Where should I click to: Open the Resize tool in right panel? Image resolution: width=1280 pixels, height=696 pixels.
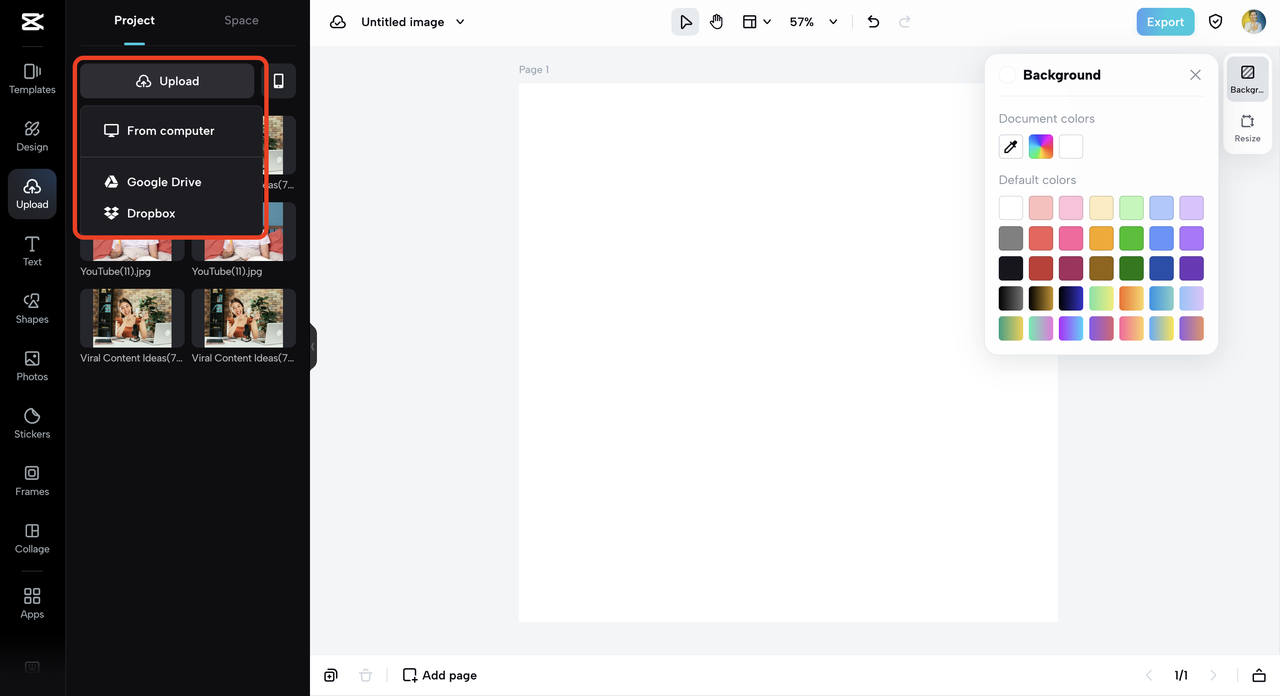[x=1247, y=128]
